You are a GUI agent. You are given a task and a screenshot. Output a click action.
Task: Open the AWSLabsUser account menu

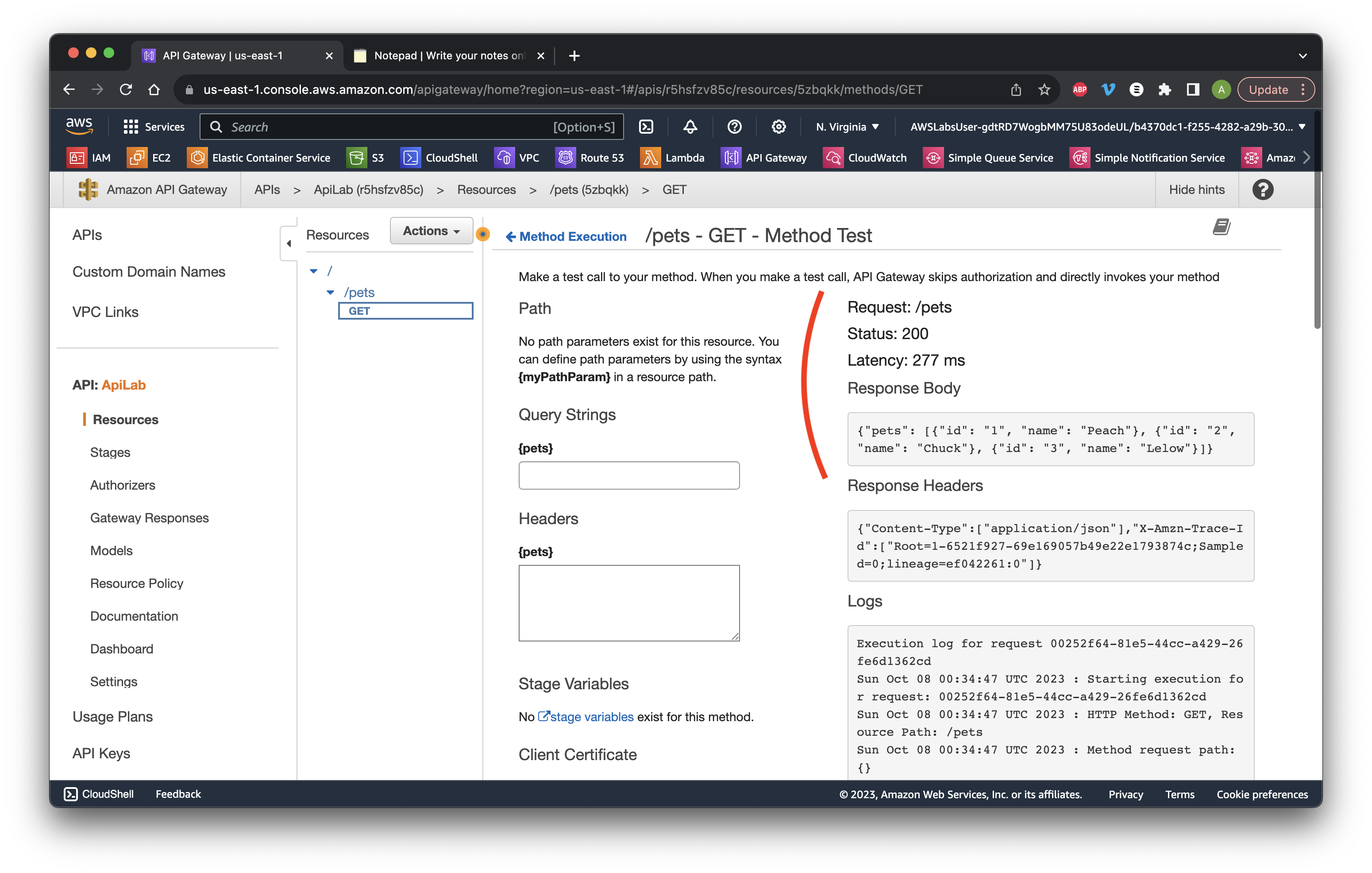tap(1107, 127)
